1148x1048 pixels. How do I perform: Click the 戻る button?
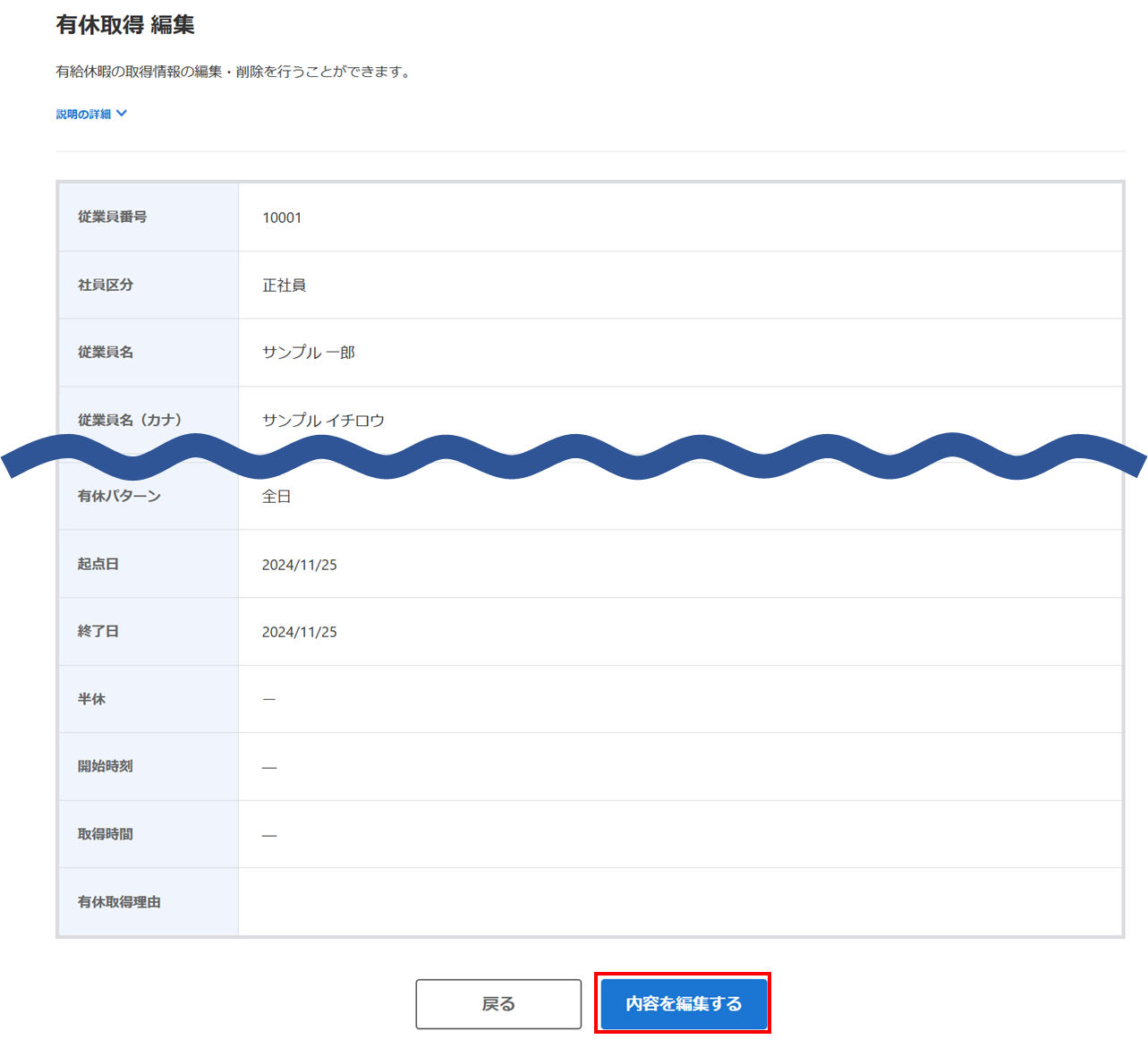498,1004
